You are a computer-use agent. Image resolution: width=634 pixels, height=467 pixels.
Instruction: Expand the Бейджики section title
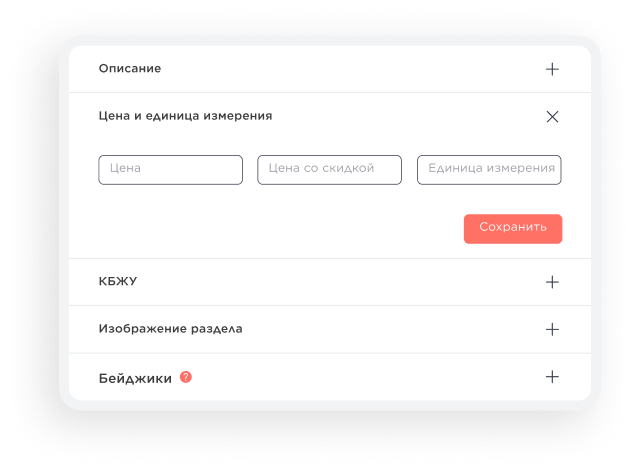pos(135,378)
